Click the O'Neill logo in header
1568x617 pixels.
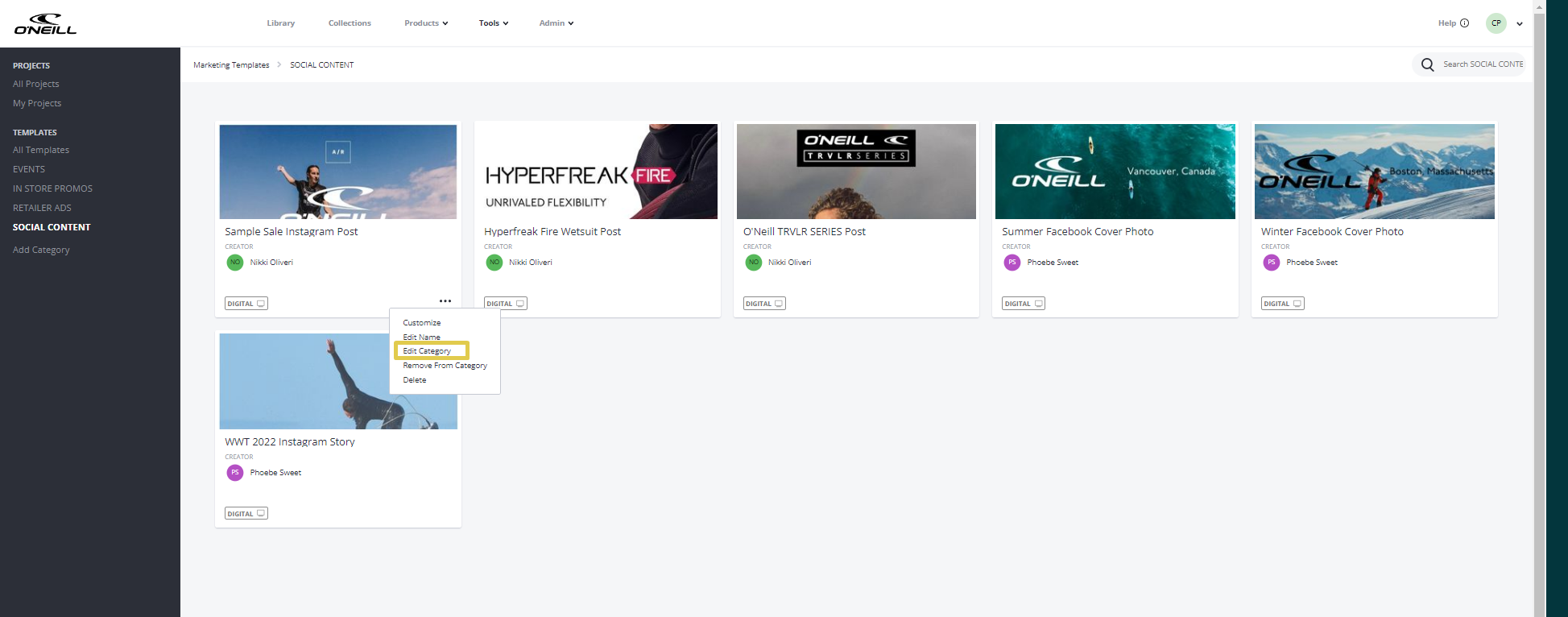coord(45,23)
